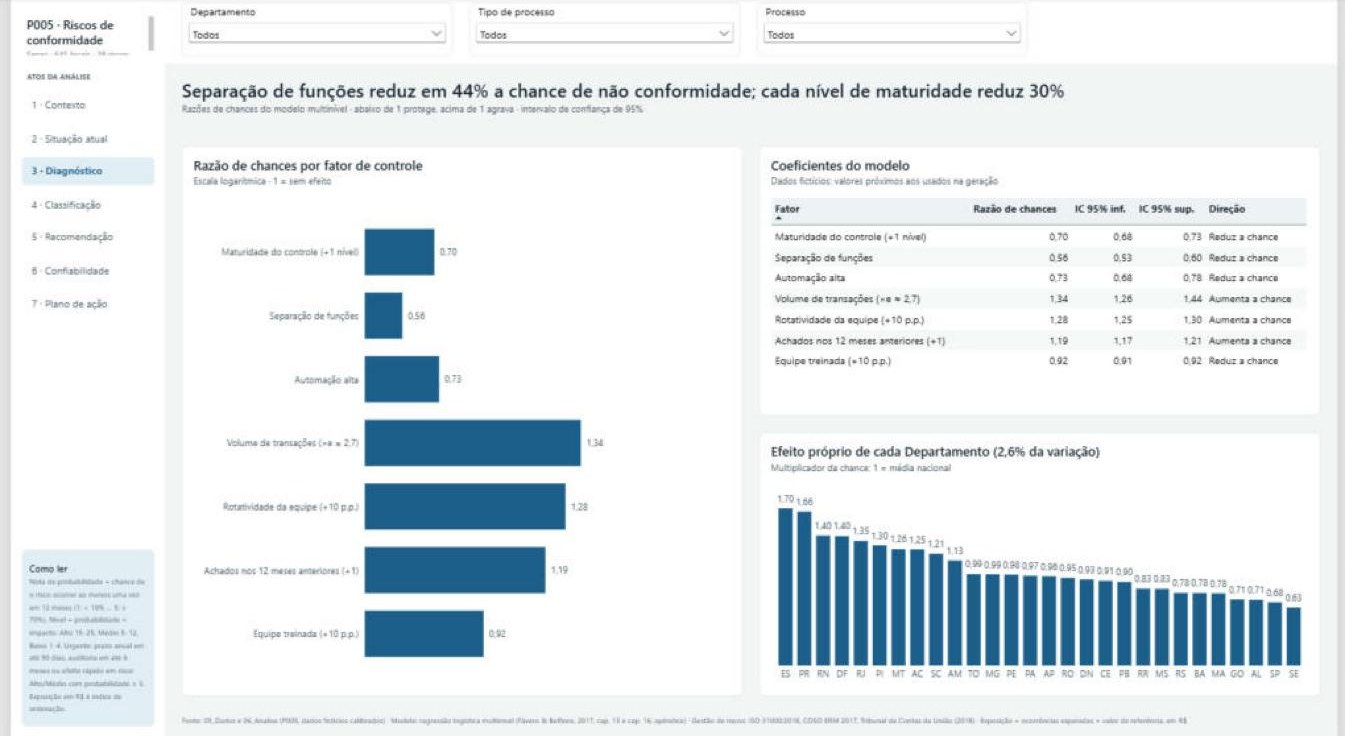Click table row Equipe treinada (+10 p.p.)
1345x736 pixels.
1038,361
